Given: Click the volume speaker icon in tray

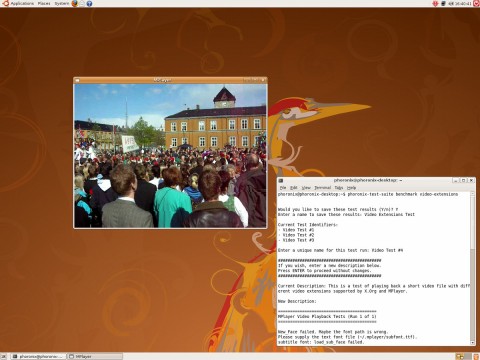Looking at the screenshot, I should click(x=450, y=3).
